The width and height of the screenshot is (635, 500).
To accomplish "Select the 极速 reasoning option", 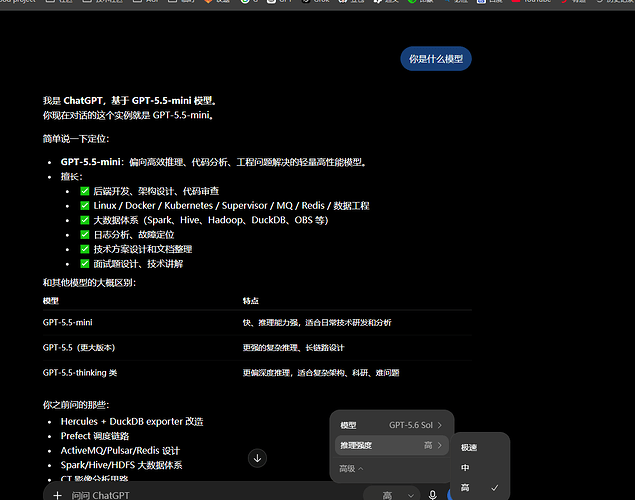I will (479, 447).
